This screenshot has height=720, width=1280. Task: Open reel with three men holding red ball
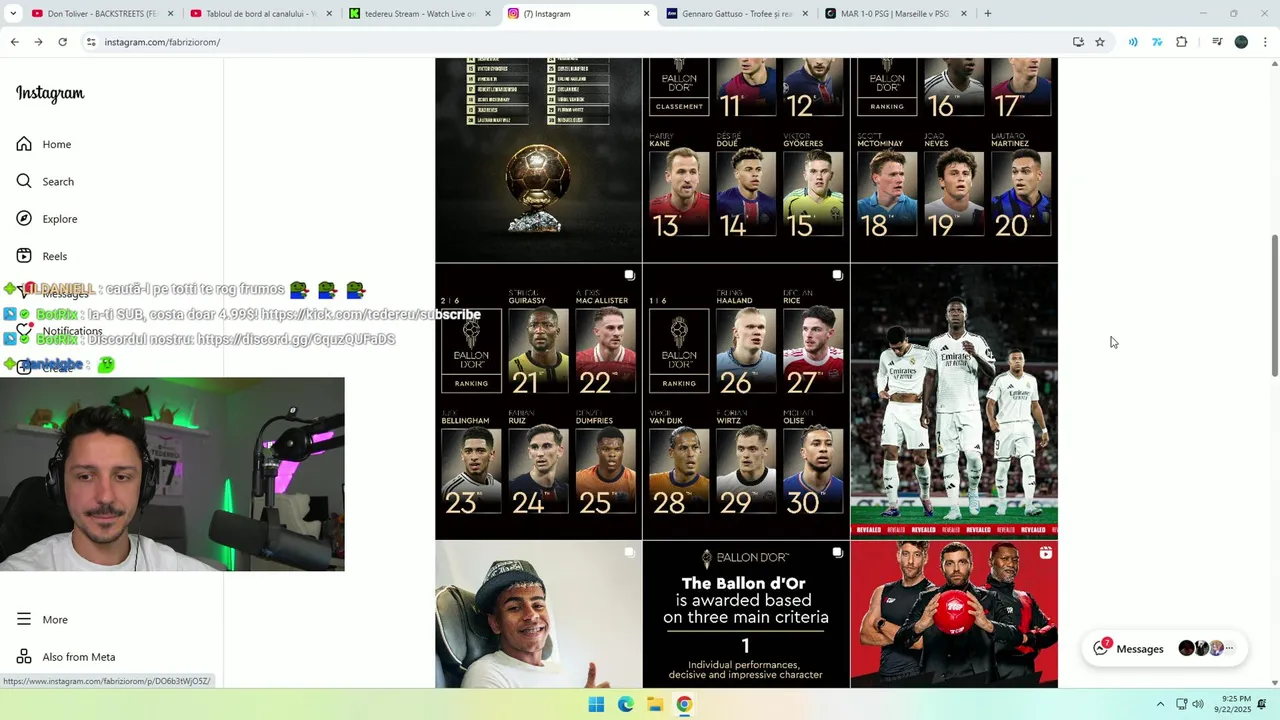click(x=954, y=614)
